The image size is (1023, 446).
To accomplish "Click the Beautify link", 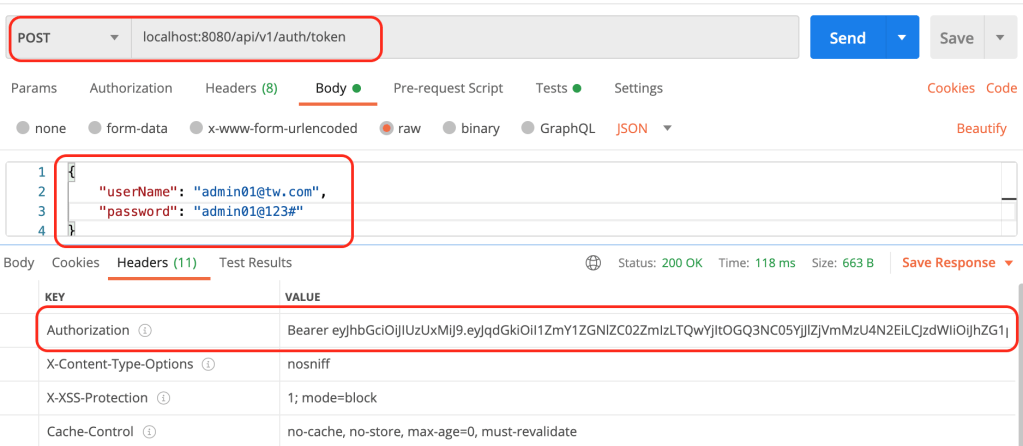I will [981, 129].
